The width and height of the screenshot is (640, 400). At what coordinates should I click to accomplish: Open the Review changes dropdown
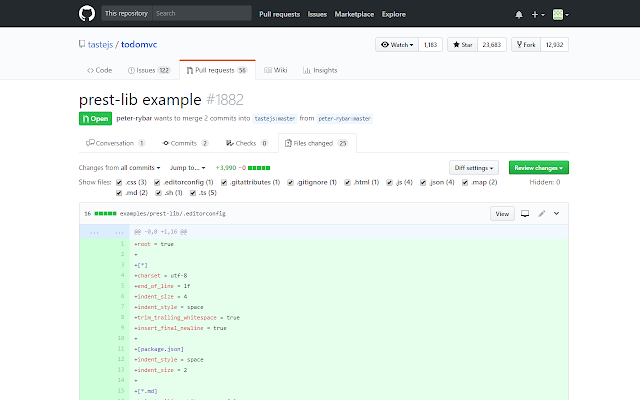click(x=538, y=168)
